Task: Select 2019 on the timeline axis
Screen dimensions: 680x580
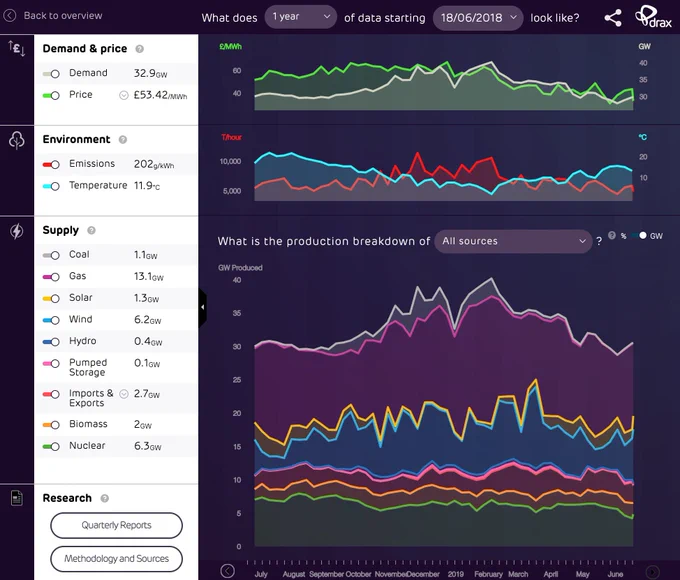Action: pyautogui.click(x=455, y=574)
